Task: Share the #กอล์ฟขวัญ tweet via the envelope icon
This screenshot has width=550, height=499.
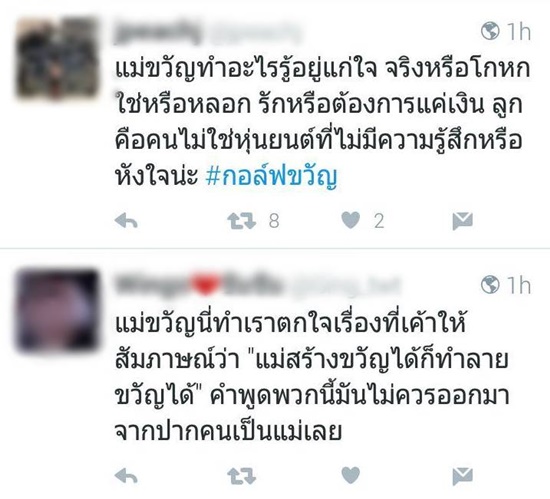Action: (x=463, y=221)
